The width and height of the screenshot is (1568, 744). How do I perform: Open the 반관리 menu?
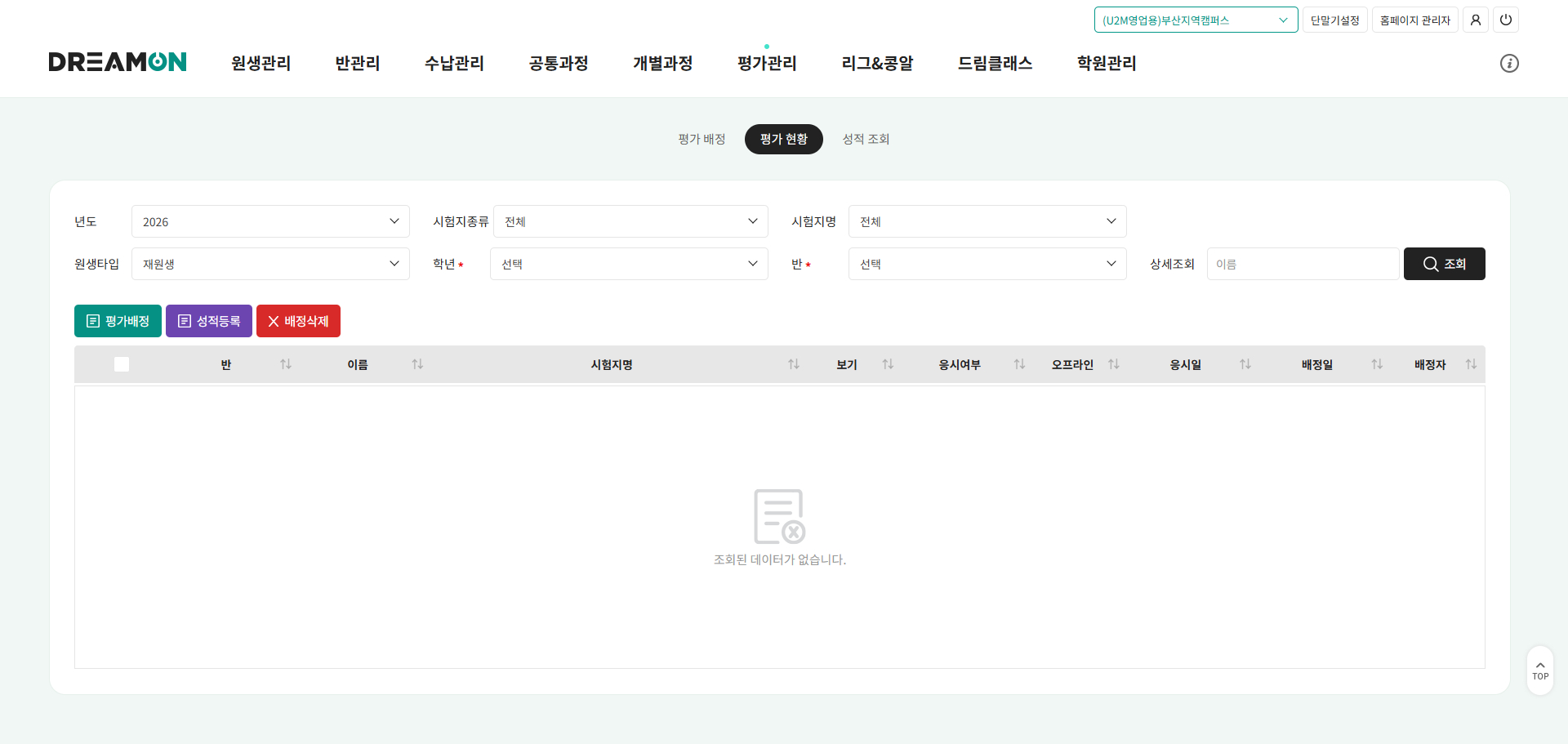point(358,63)
